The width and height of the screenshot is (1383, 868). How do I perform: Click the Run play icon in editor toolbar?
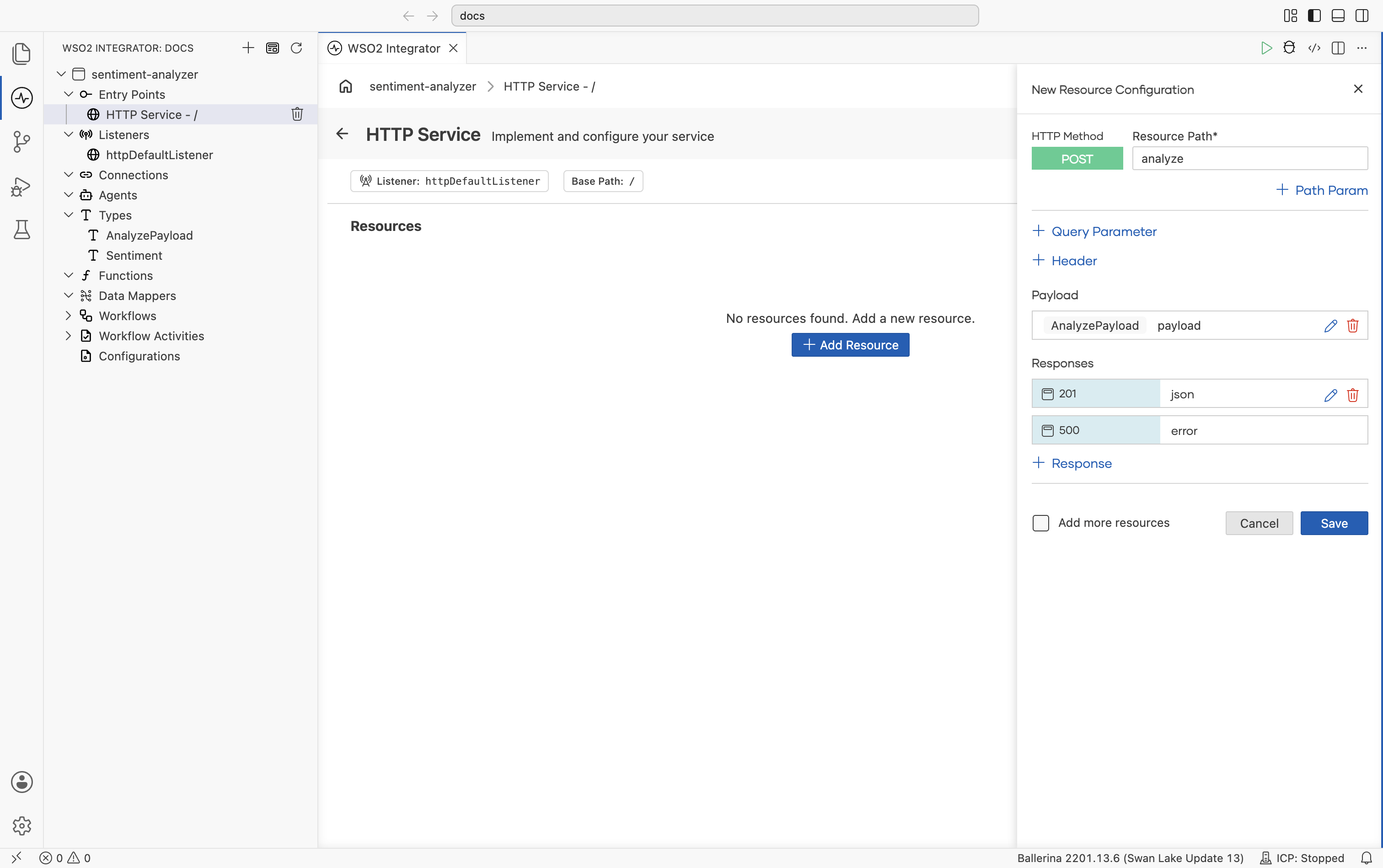pos(1266,48)
